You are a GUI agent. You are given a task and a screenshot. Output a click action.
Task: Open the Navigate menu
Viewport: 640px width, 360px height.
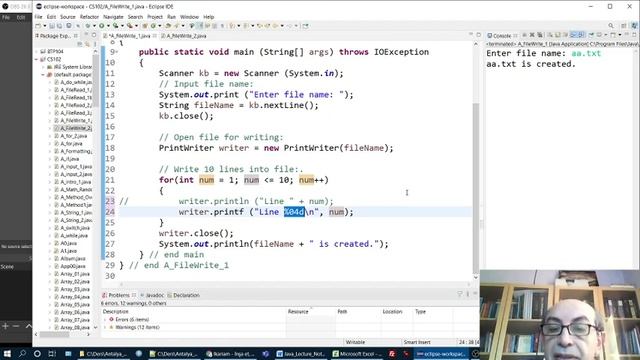pos(113,17)
